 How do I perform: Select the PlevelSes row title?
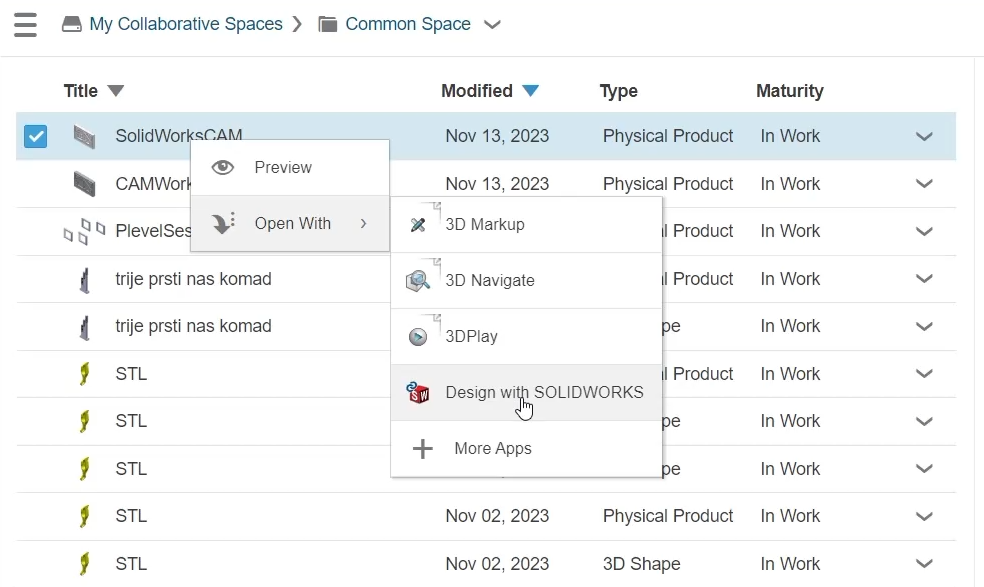[x=153, y=231]
